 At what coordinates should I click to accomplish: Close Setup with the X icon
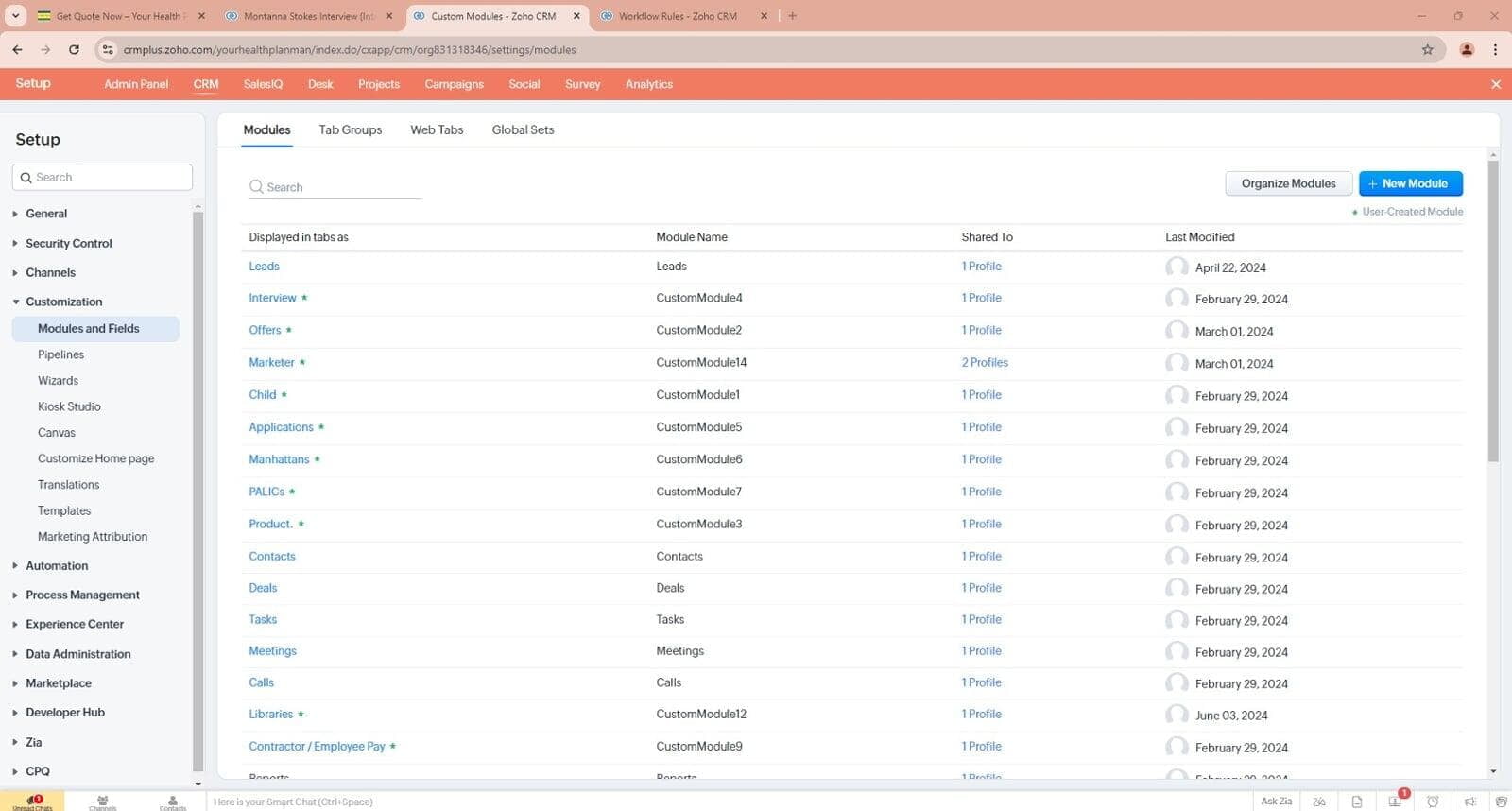(x=1495, y=84)
